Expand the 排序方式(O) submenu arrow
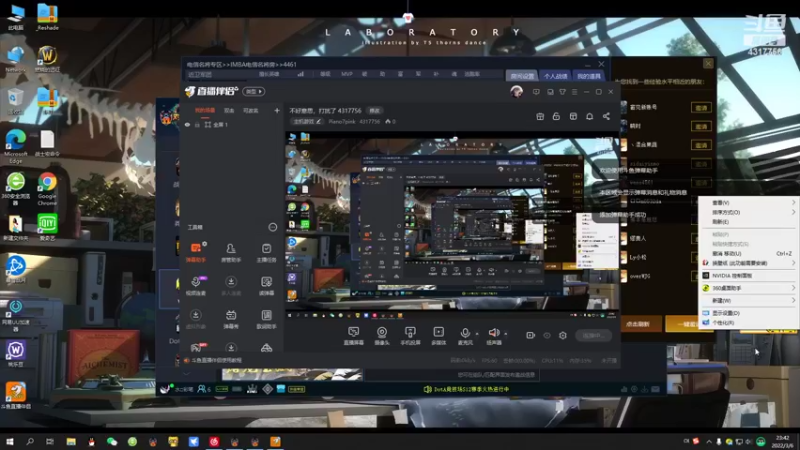Viewport: 800px width, 450px height. (793, 212)
